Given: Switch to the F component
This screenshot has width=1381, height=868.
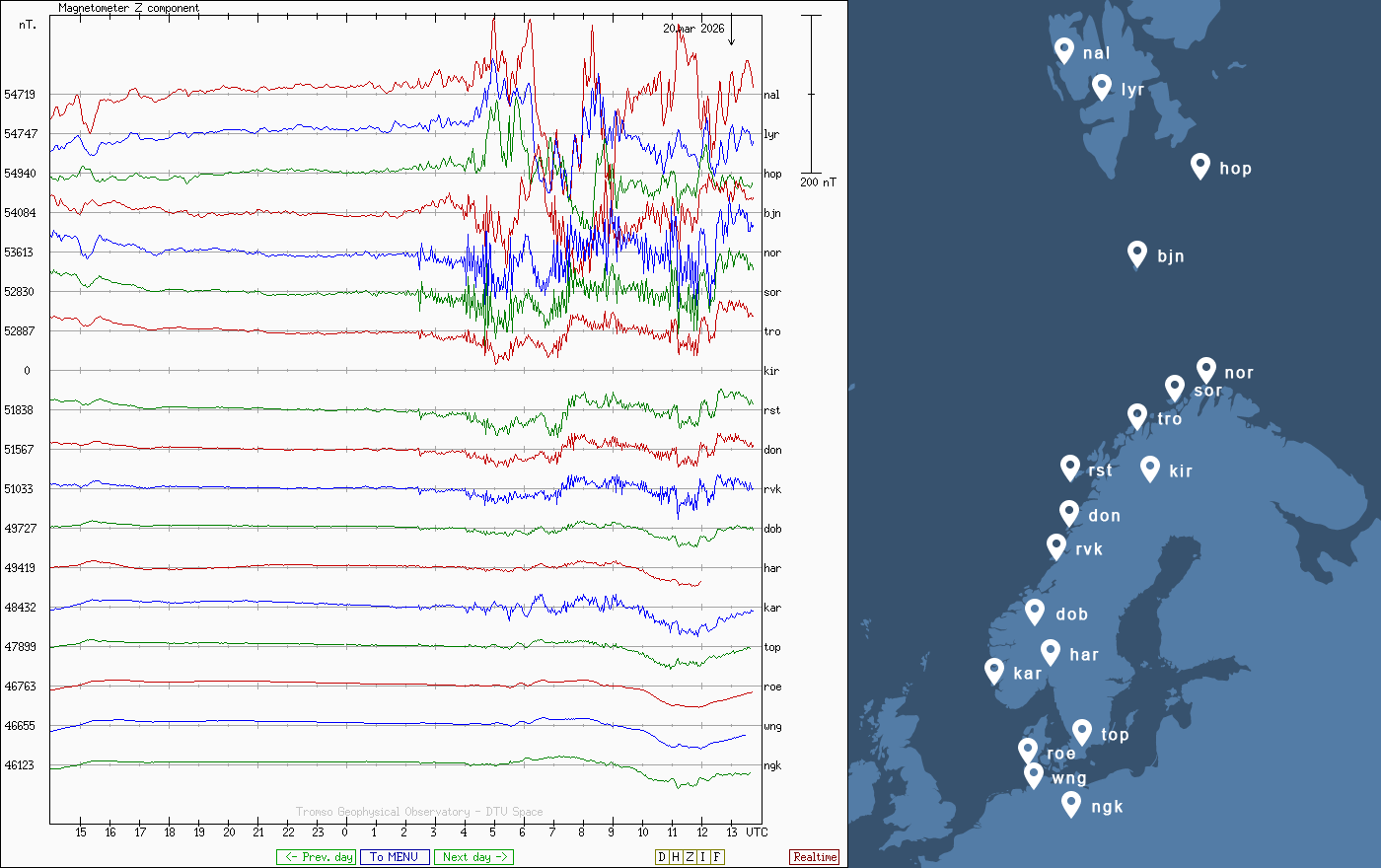Looking at the screenshot, I should coord(717,857).
